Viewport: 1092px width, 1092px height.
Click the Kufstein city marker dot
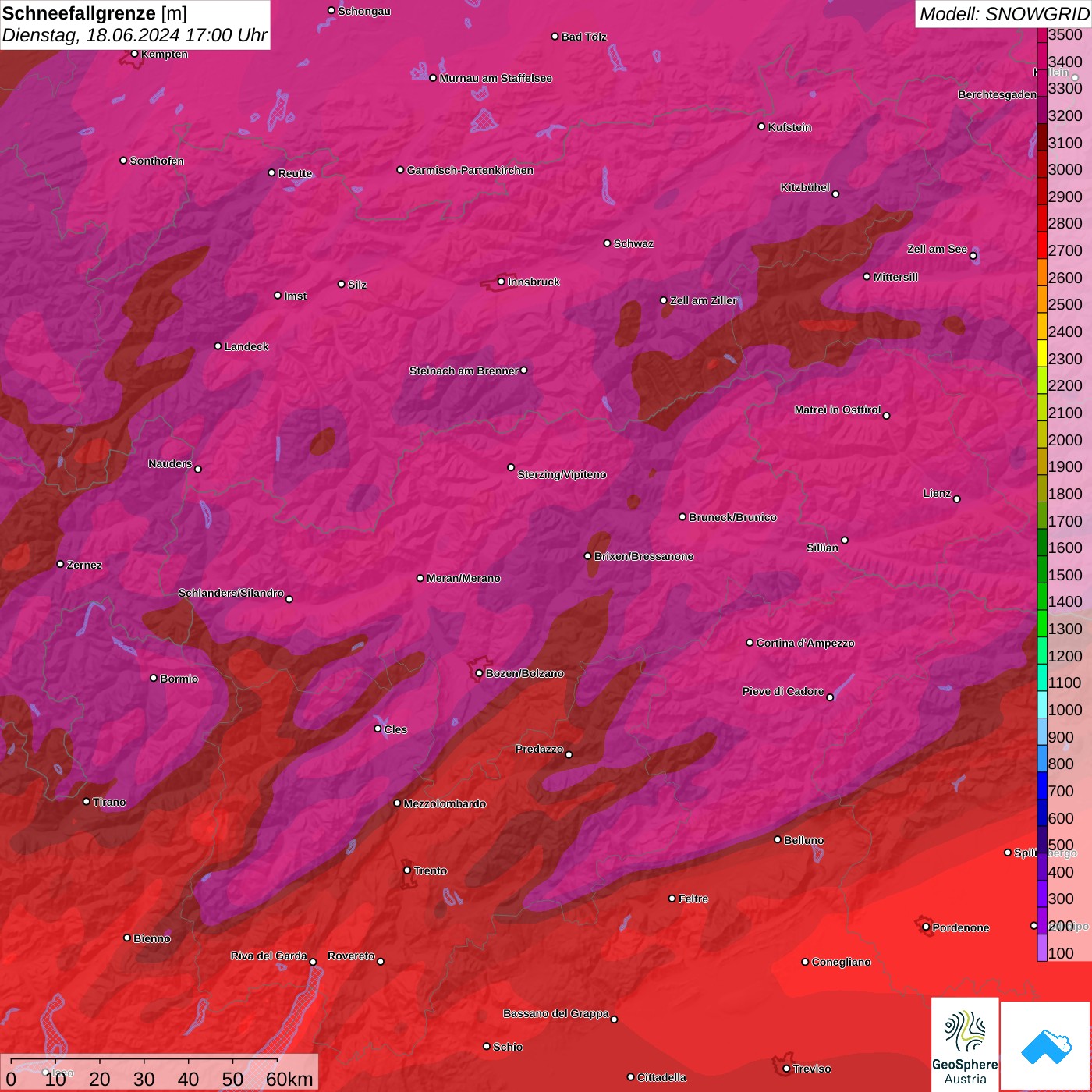(761, 126)
